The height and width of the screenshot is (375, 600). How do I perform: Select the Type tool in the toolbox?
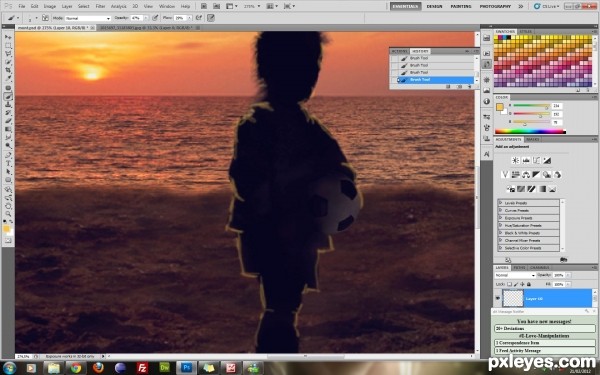(x=8, y=163)
